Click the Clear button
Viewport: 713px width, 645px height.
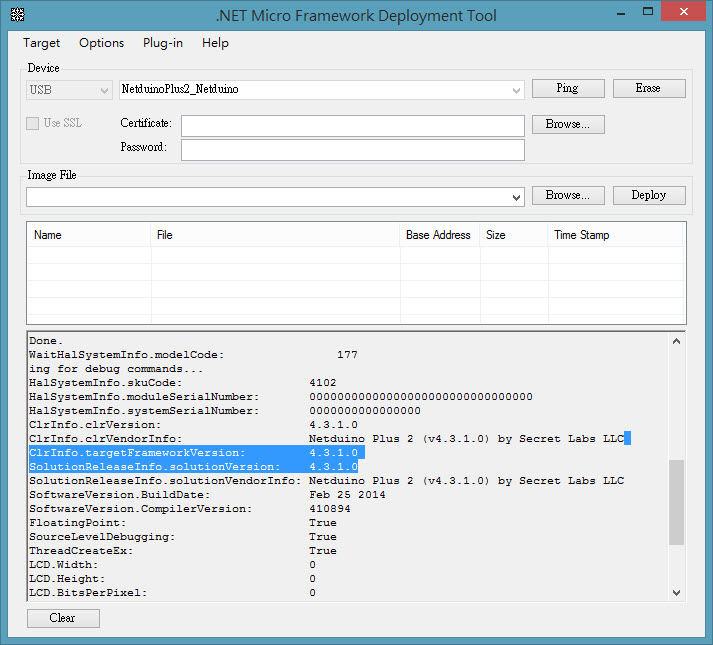coord(63,618)
